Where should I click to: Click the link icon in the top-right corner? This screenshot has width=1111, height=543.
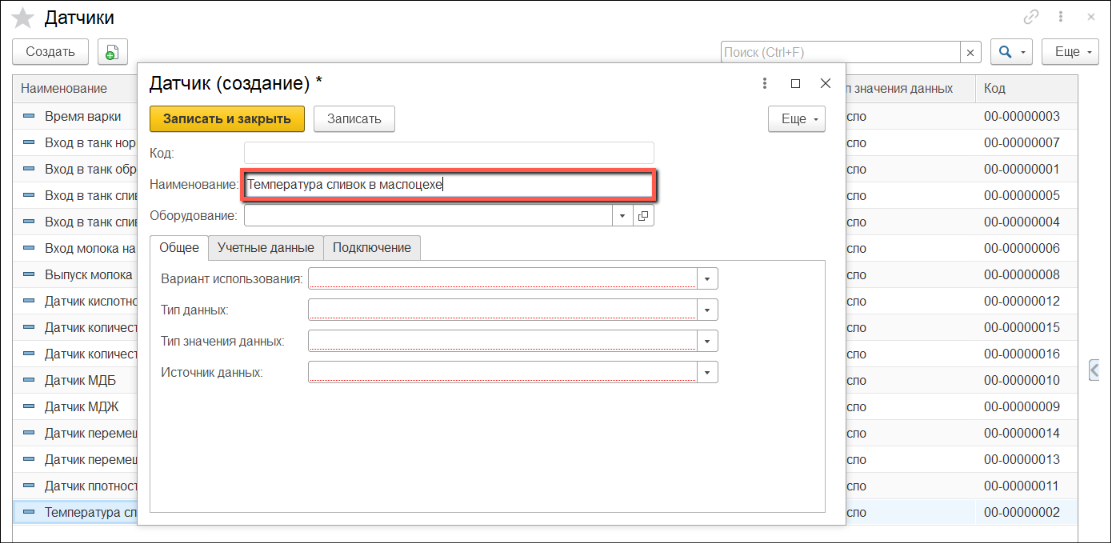(1031, 17)
